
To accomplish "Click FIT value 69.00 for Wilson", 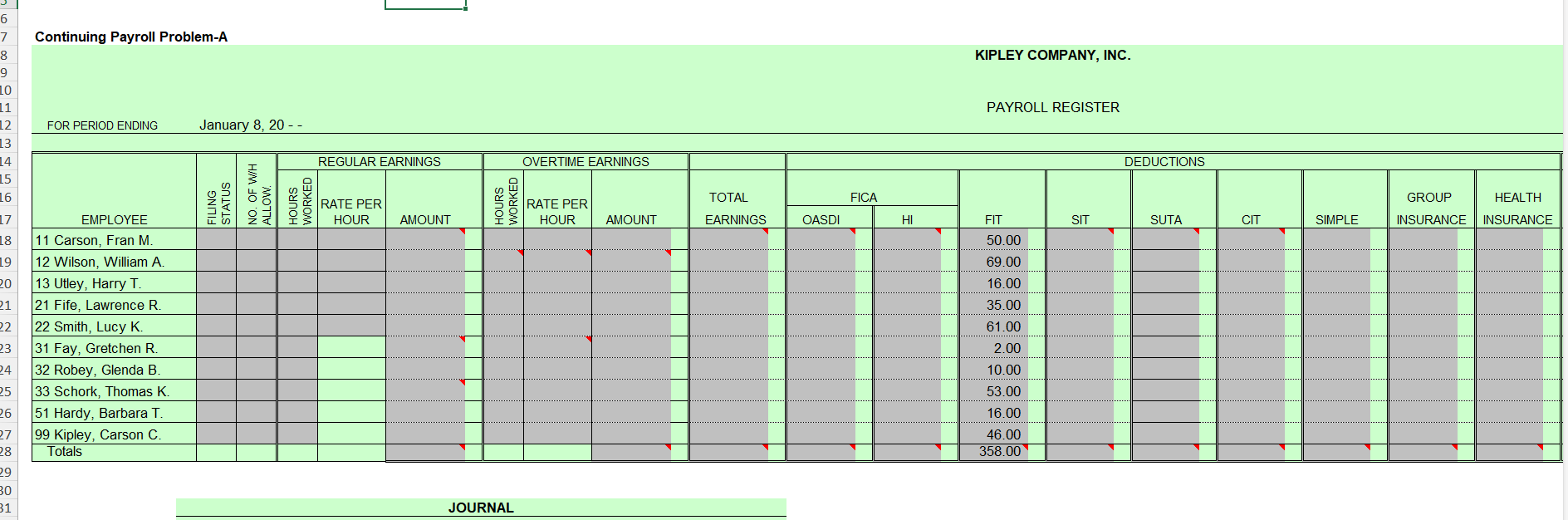I will (x=1003, y=262).
